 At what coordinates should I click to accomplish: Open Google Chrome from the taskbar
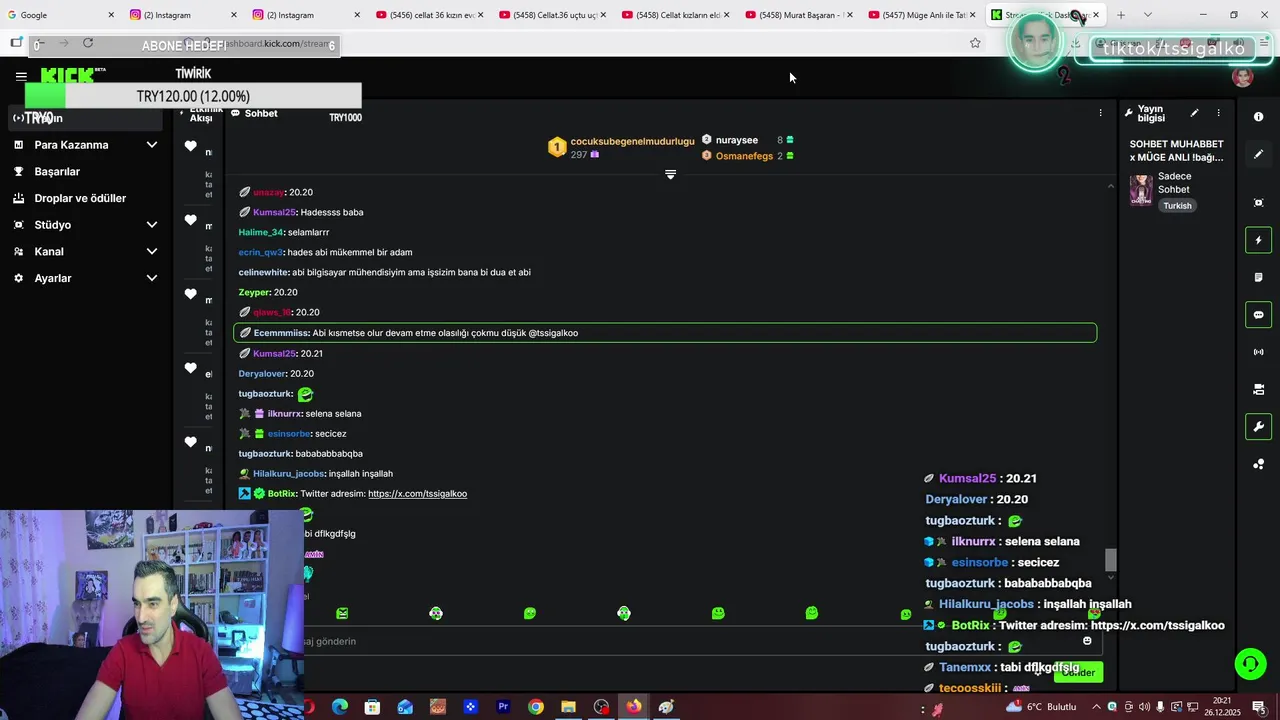pyautogui.click(x=536, y=707)
